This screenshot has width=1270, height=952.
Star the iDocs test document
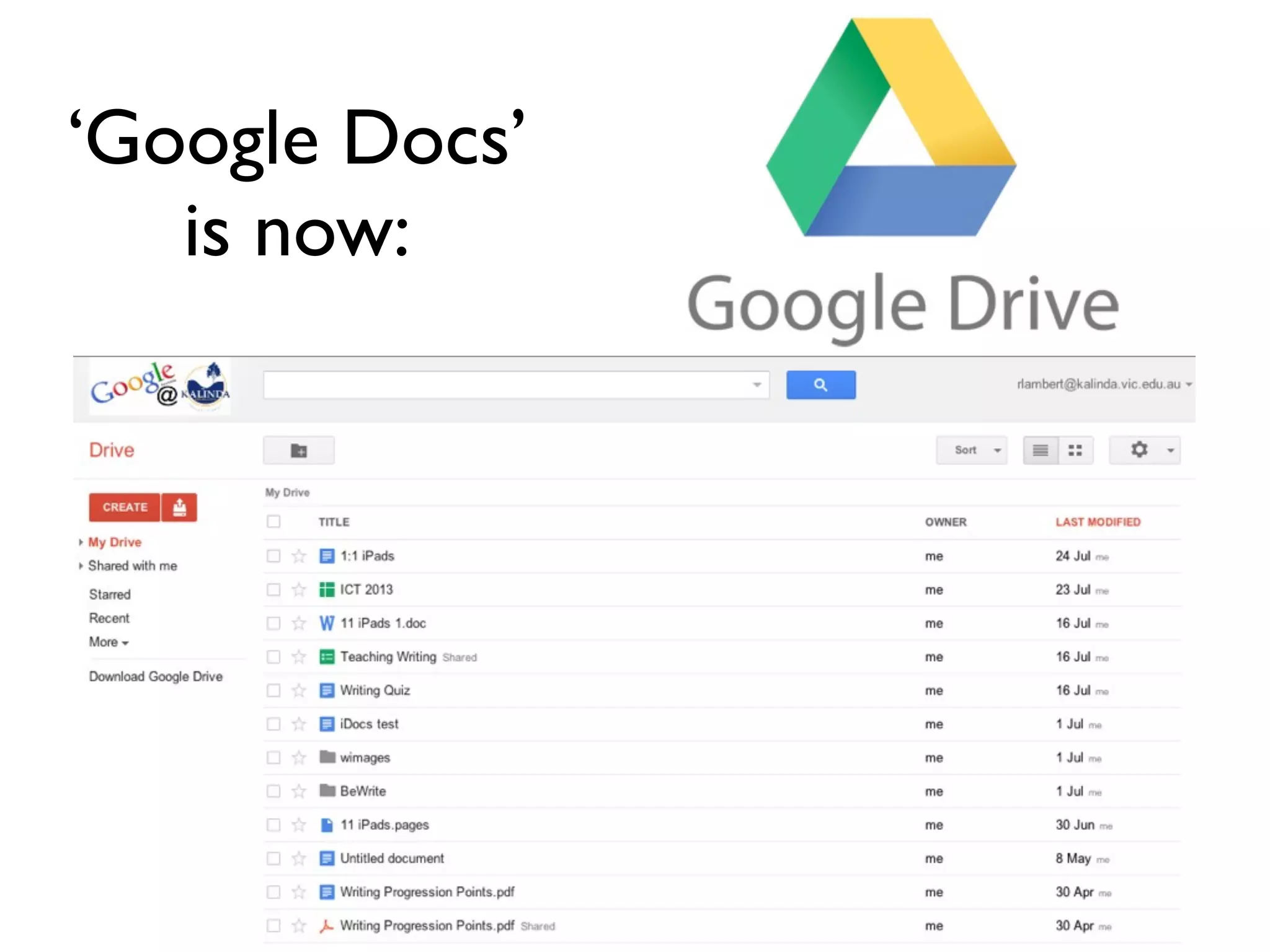(299, 724)
